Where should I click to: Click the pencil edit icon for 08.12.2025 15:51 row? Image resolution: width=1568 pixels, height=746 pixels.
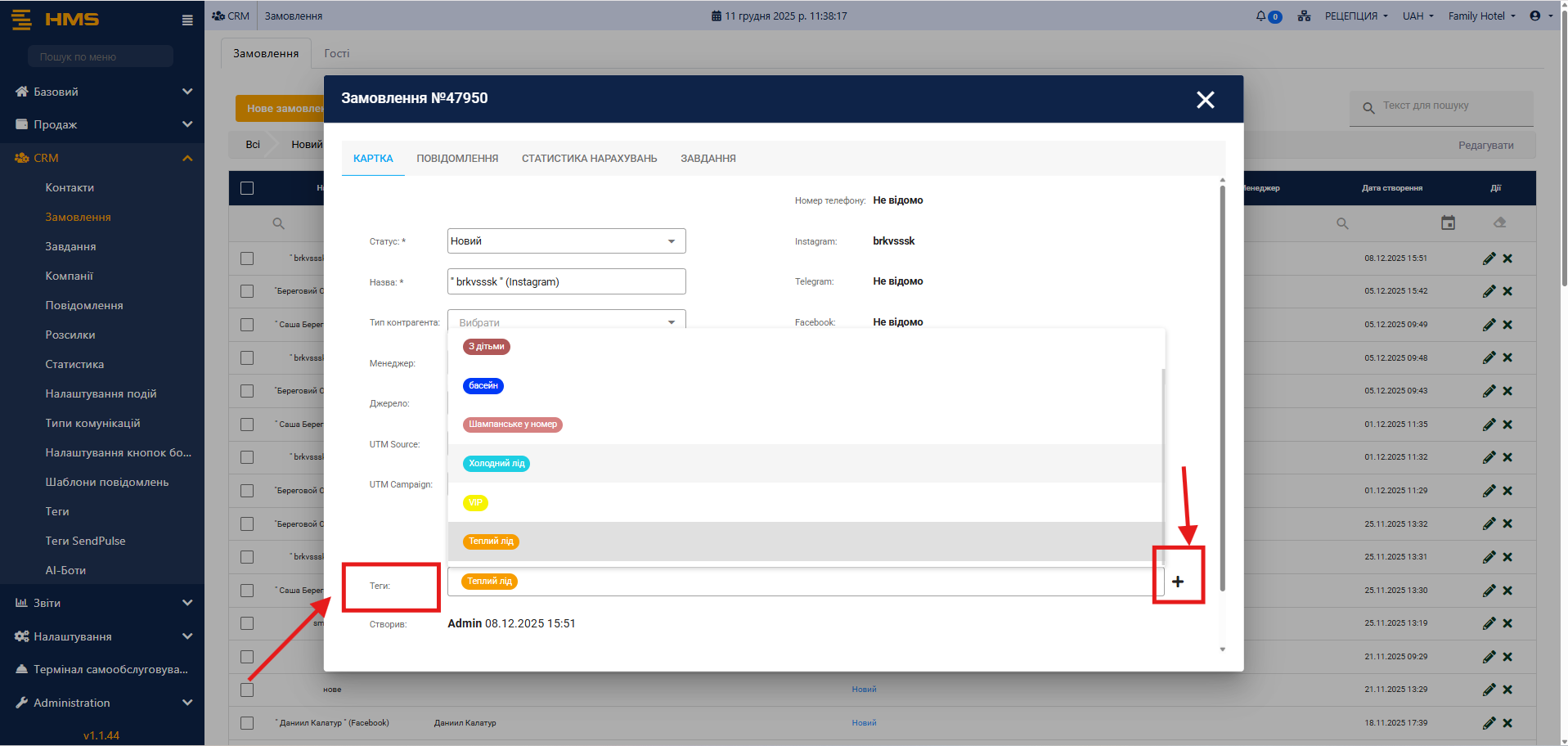[1489, 258]
